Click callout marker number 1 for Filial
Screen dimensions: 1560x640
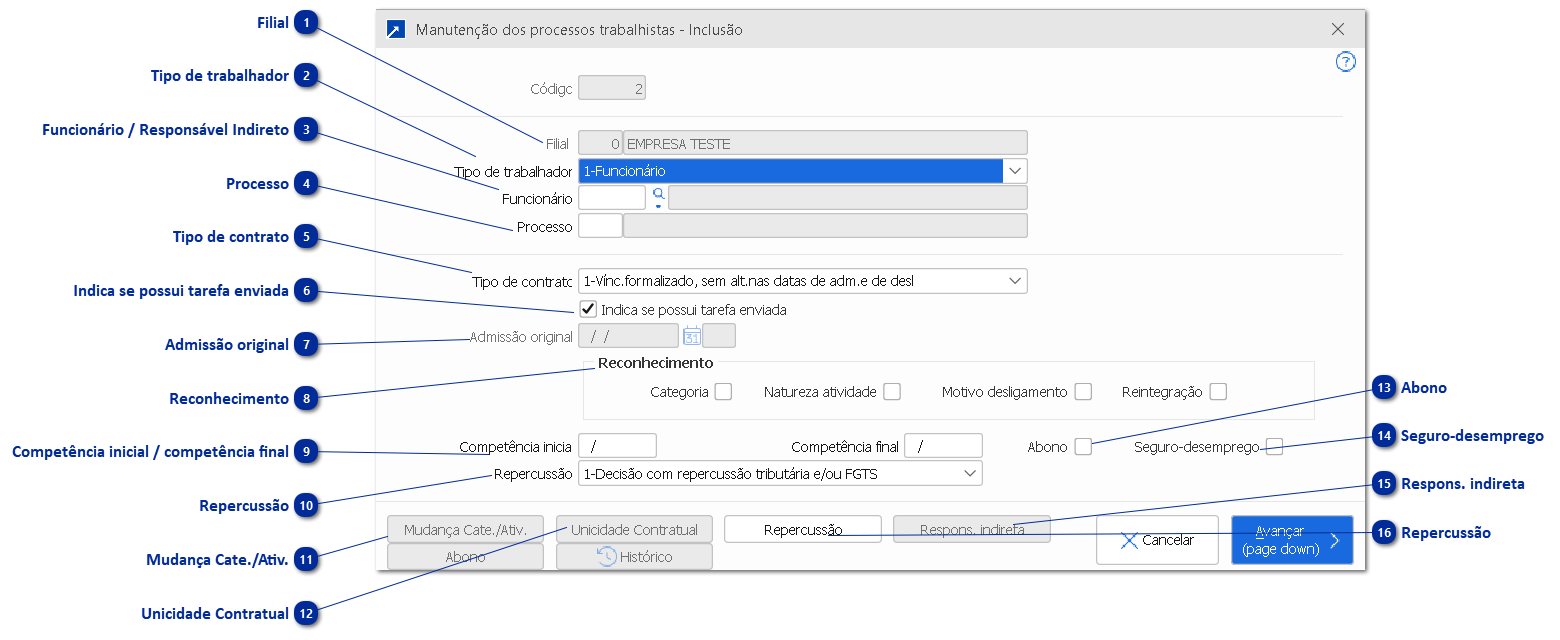point(306,22)
